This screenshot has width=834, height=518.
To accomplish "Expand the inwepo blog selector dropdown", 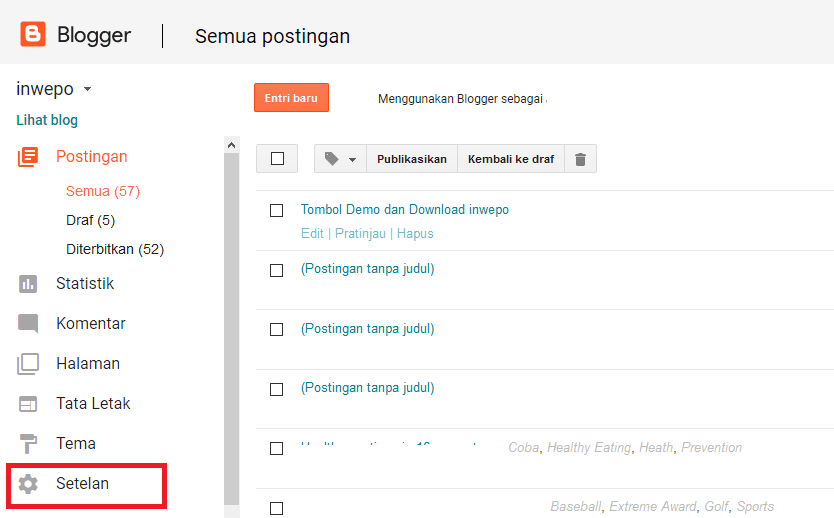I will coord(87,89).
